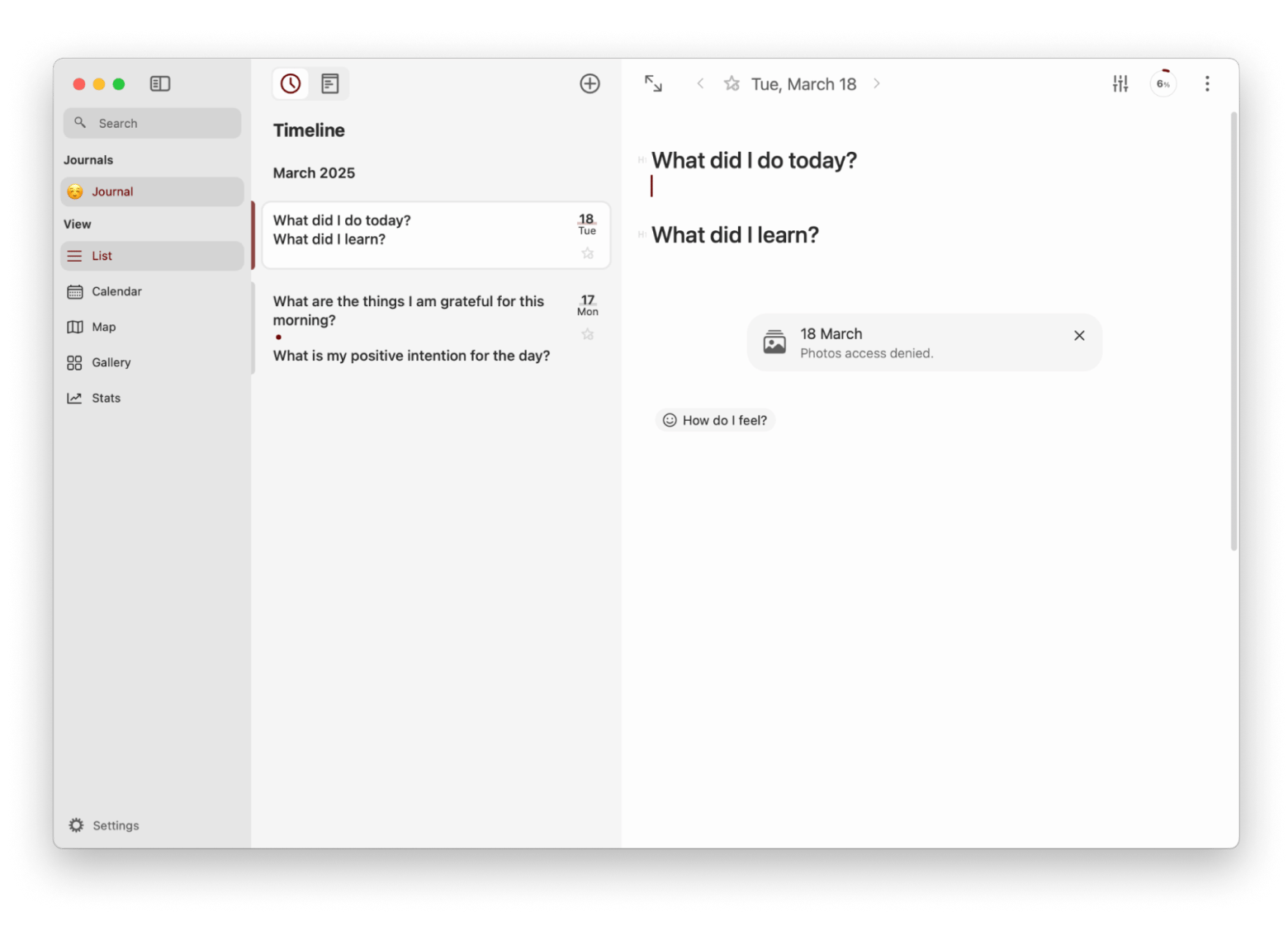The image size is (1288, 926).
Task: Open the editor formatting options sliders
Action: pos(1120,83)
